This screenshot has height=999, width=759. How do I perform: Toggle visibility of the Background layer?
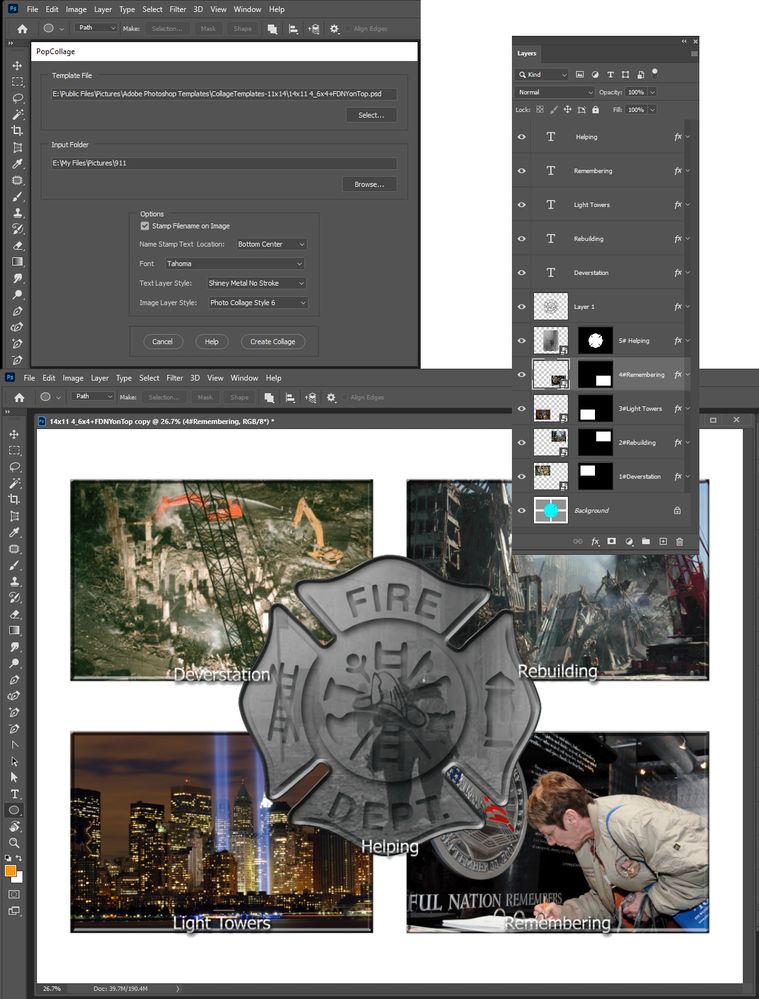click(x=522, y=510)
